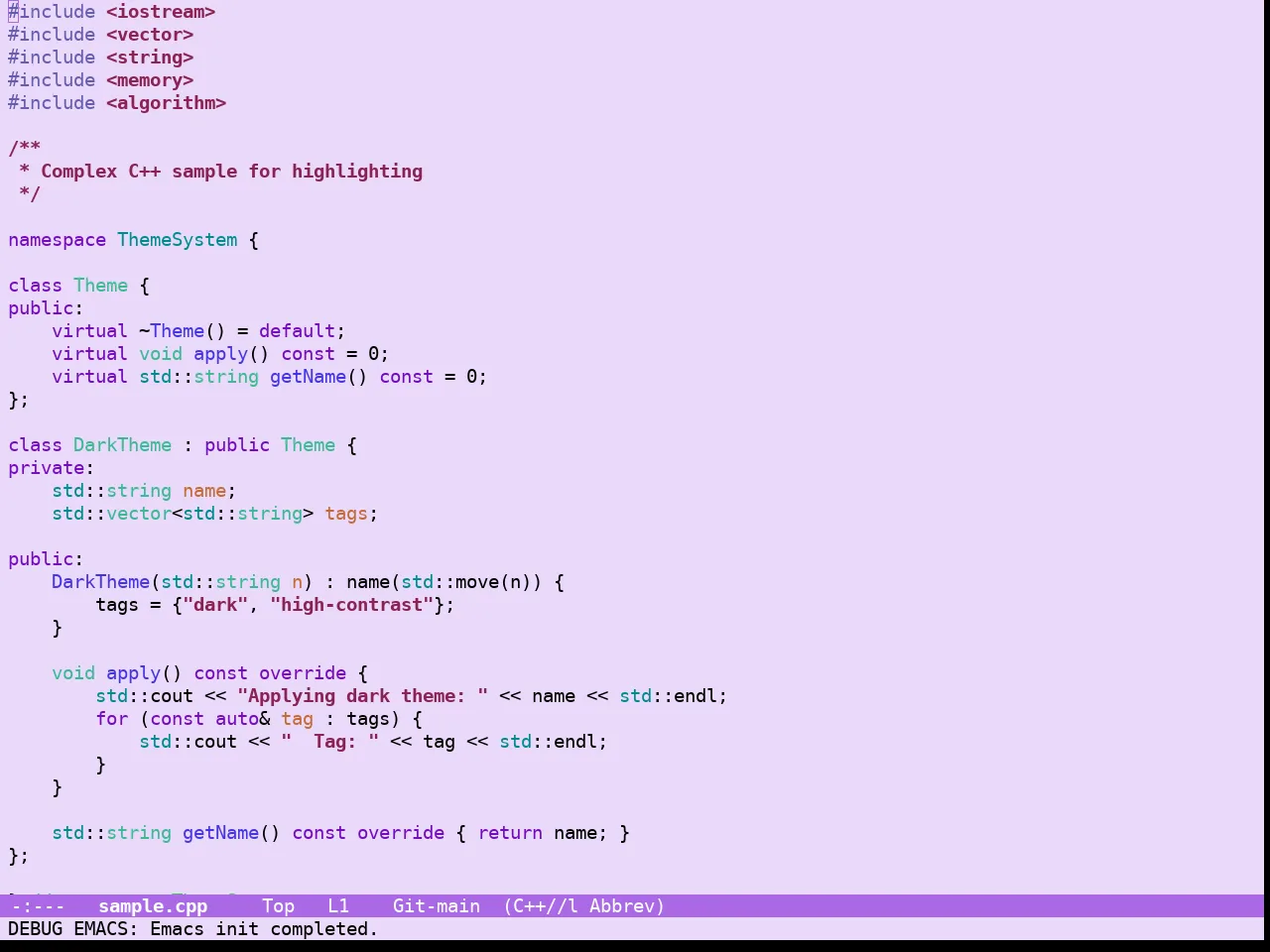Click the 'default' keyword in destructor line
Screen dimensions: 1270x952
297,331
